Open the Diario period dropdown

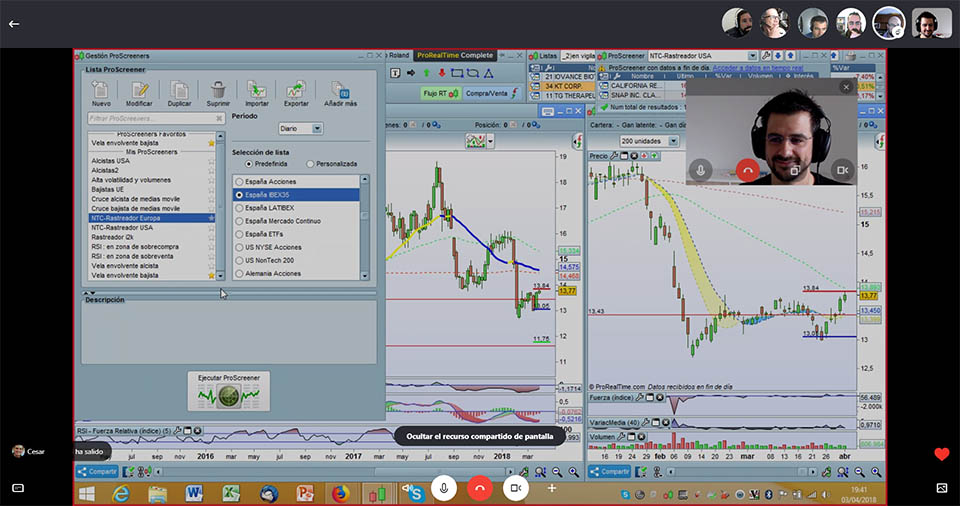[x=317, y=128]
